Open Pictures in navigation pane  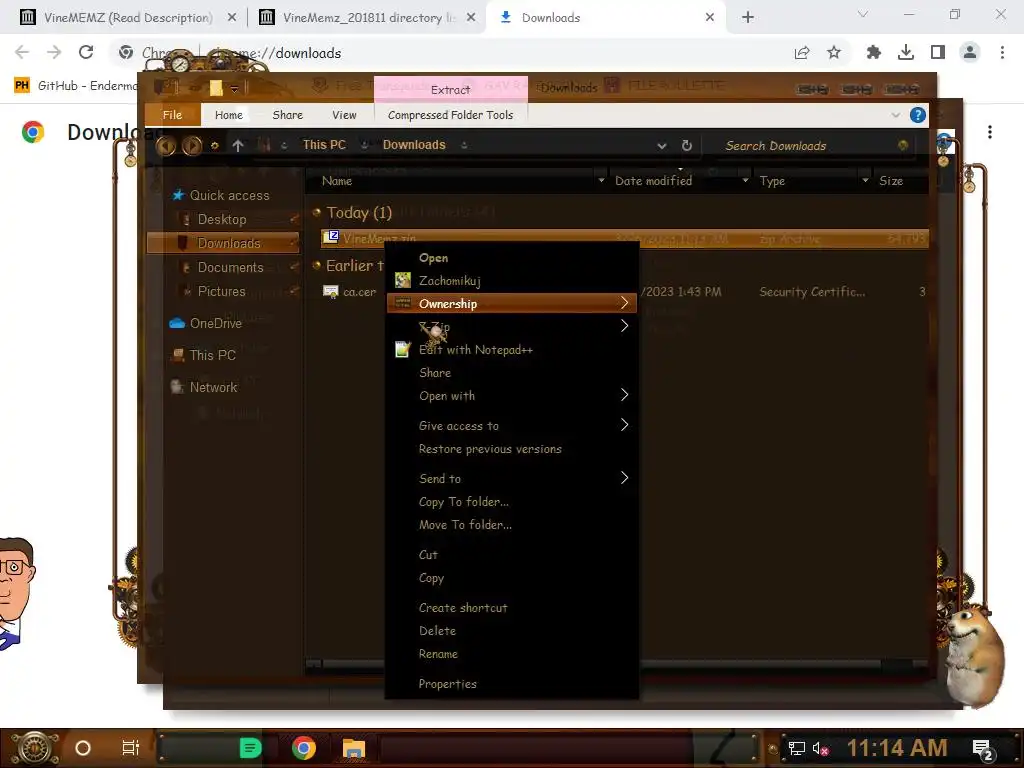[221, 291]
